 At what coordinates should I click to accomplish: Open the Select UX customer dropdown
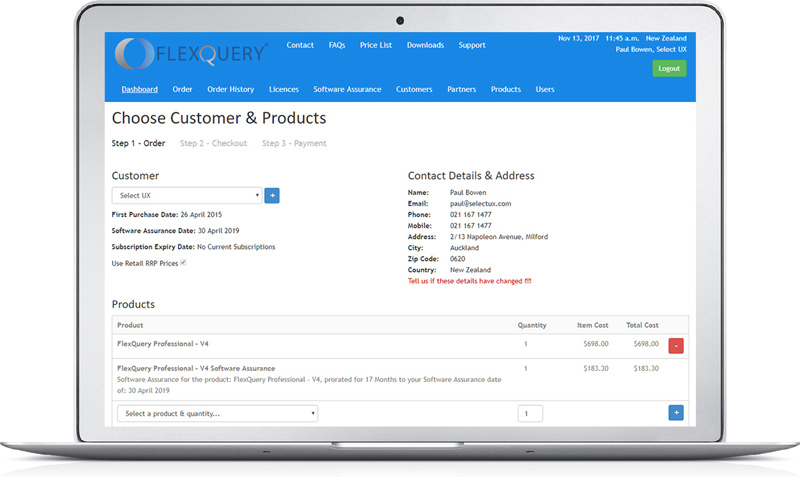(187, 195)
